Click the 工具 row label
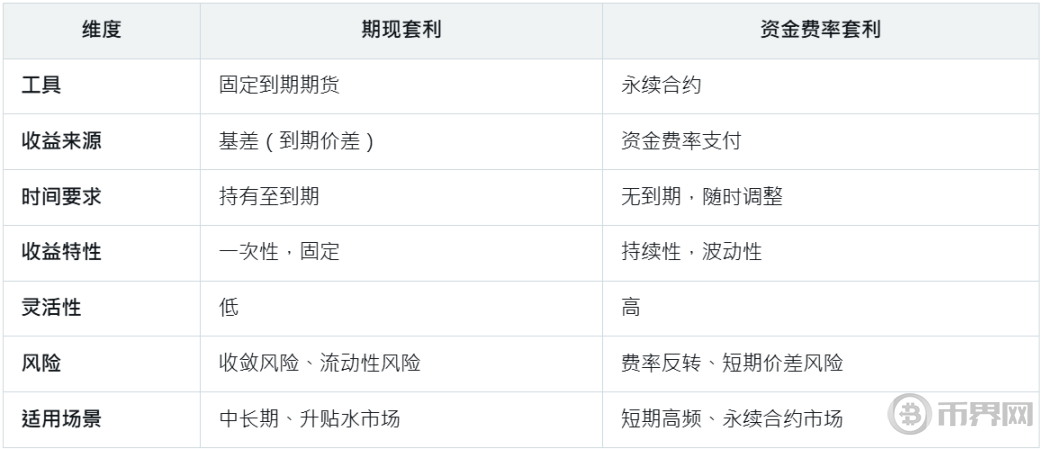Screen dimensions: 1045x449 pyautogui.click(x=41, y=85)
